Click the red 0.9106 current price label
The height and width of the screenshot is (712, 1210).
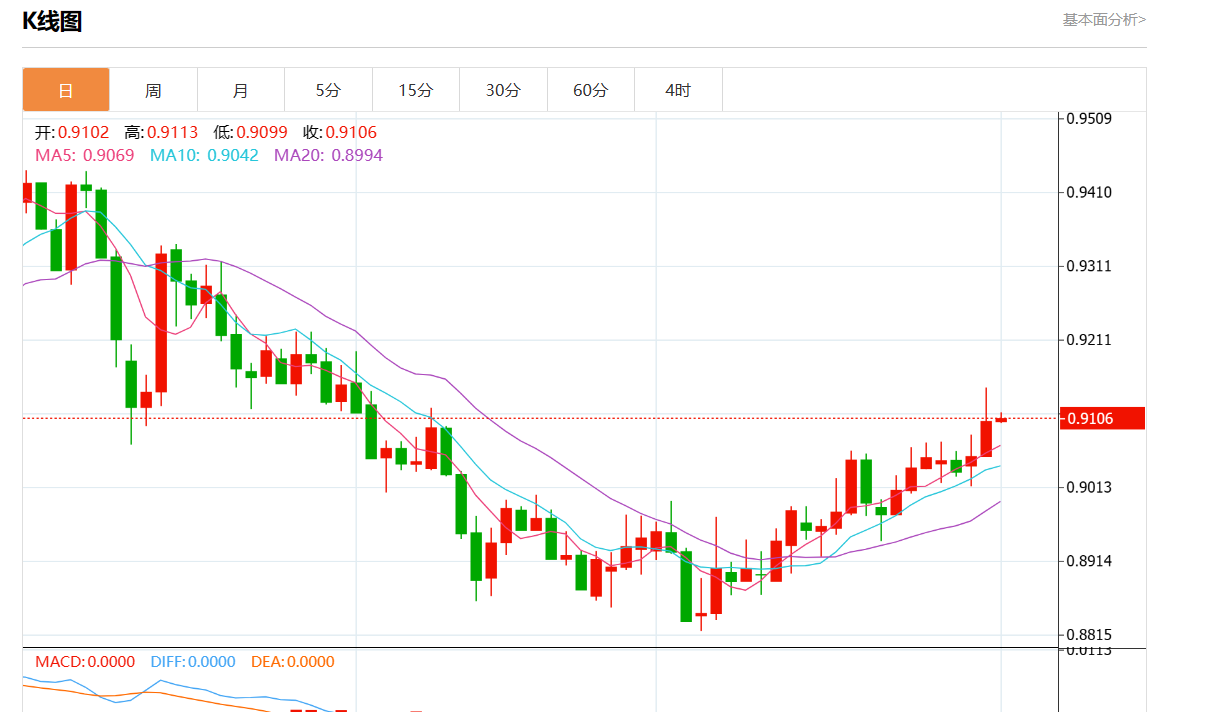pos(1102,418)
